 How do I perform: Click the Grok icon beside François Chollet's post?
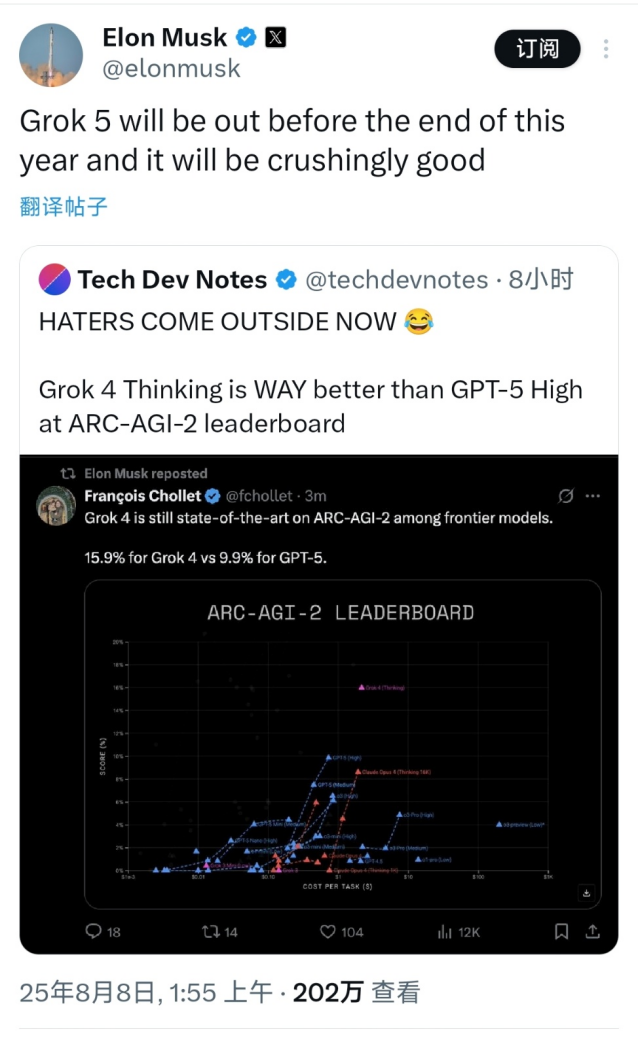[566, 496]
